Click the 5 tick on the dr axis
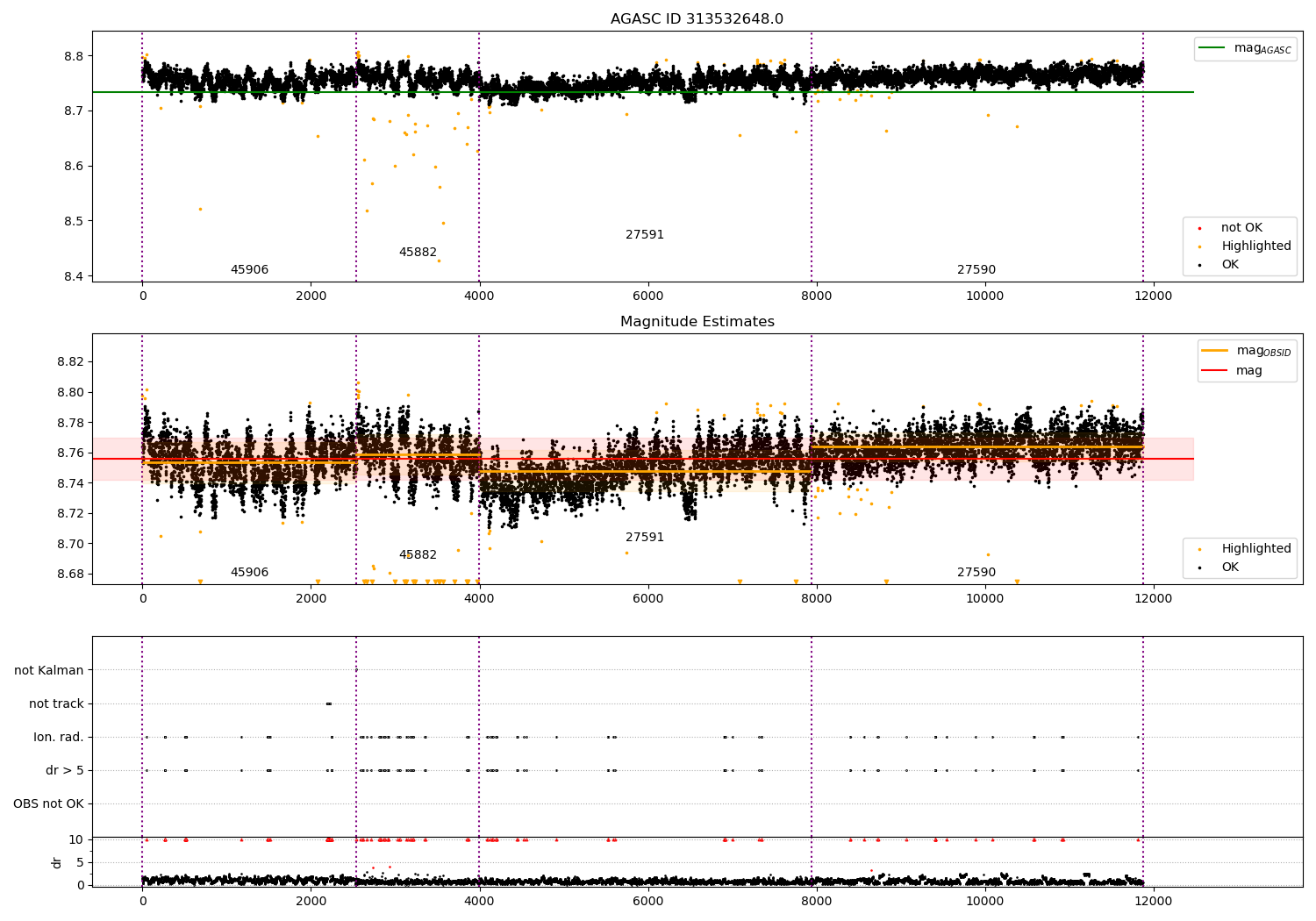Screen dimensions: 1316x921 click(x=80, y=863)
